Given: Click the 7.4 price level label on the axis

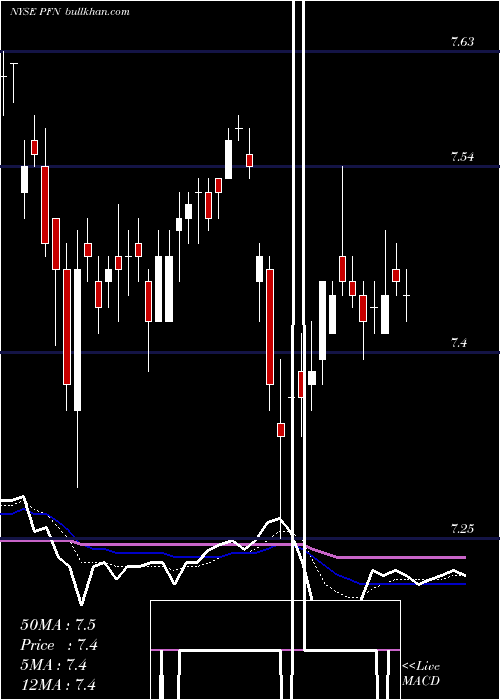Looking at the screenshot, I should [459, 343].
